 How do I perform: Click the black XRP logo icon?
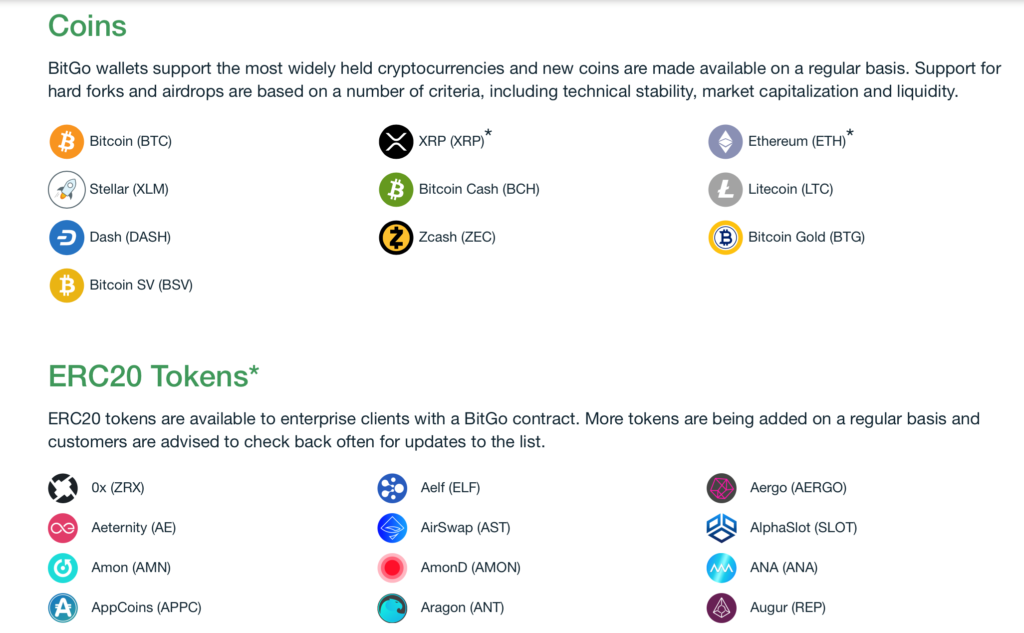[396, 142]
